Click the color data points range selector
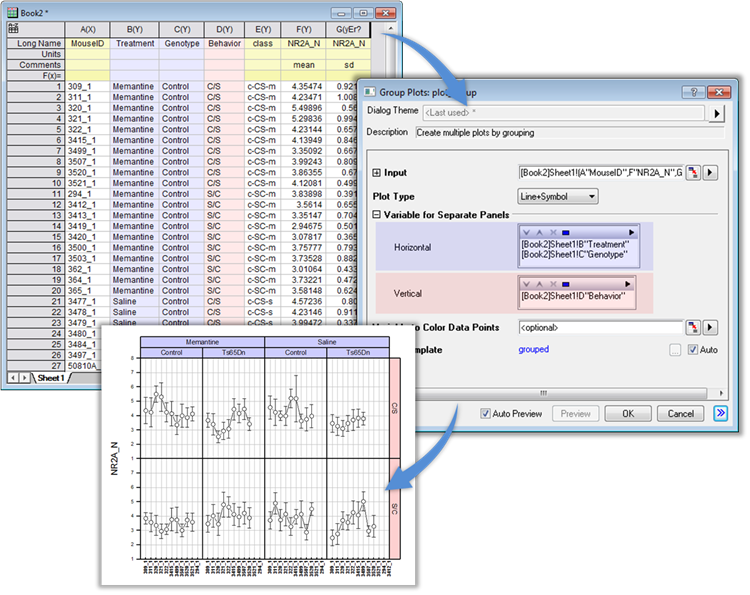 pos(691,327)
